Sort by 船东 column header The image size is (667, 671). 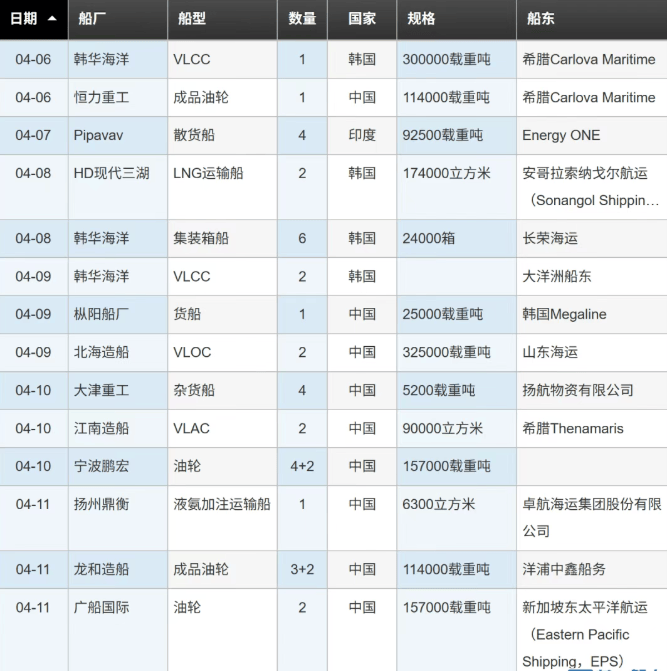point(540,19)
